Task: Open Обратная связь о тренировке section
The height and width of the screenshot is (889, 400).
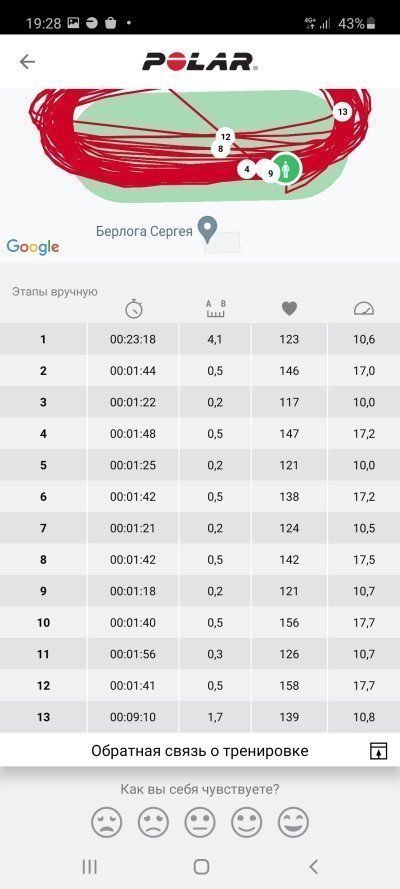Action: pyautogui.click(x=200, y=751)
